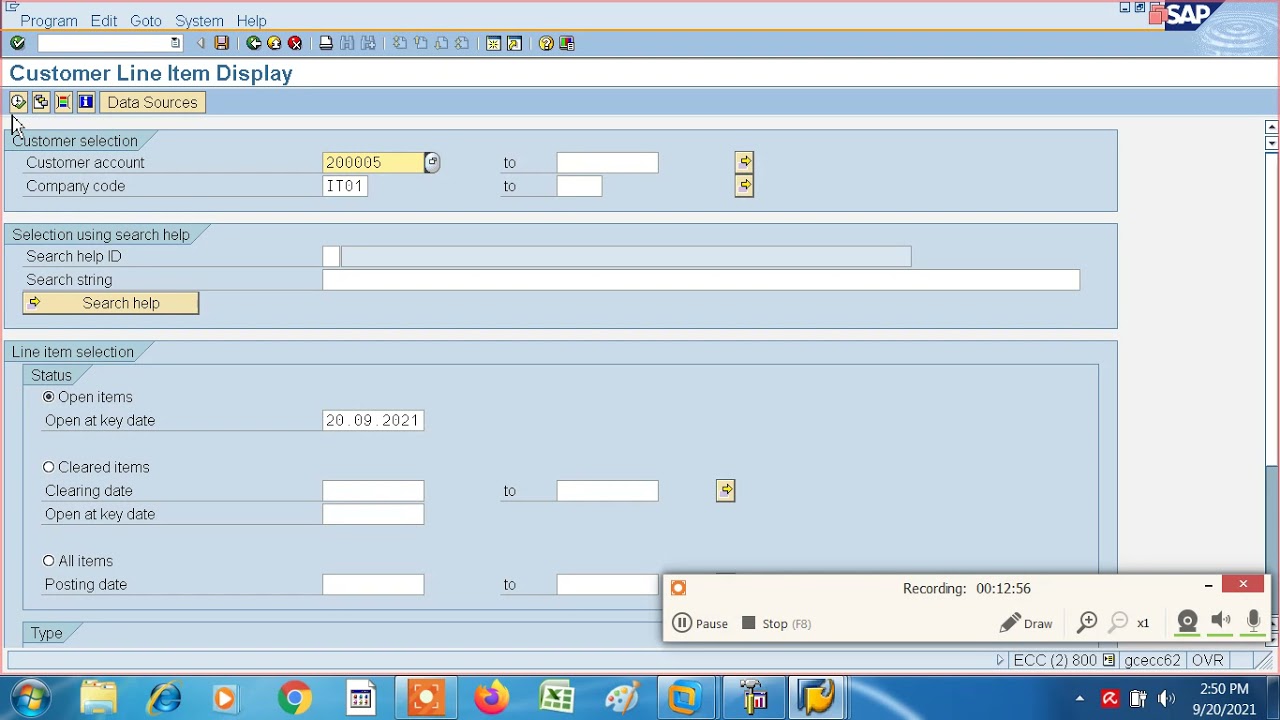Click the Customer account field containing 200005
Screen dimensions: 1280x720
coord(373,162)
